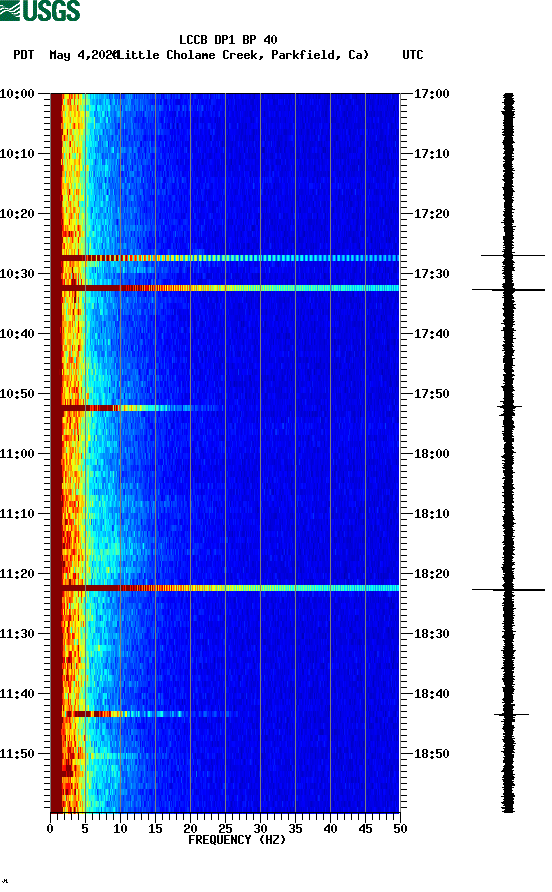Click the 17:40 UTC time label
This screenshot has width=552, height=892.
[x=431, y=334]
